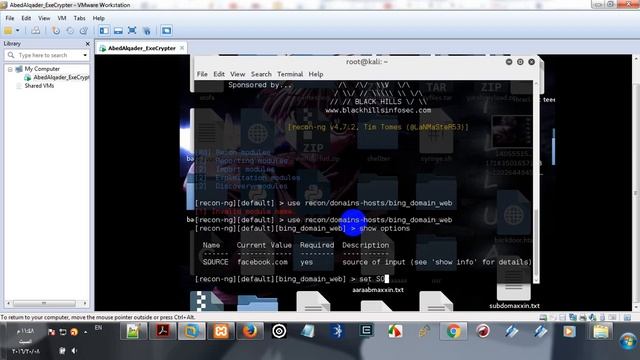640x360 pixels.
Task: Select the aaraabmaxxin.txt desktop file
Action: pyautogui.click(x=378, y=290)
